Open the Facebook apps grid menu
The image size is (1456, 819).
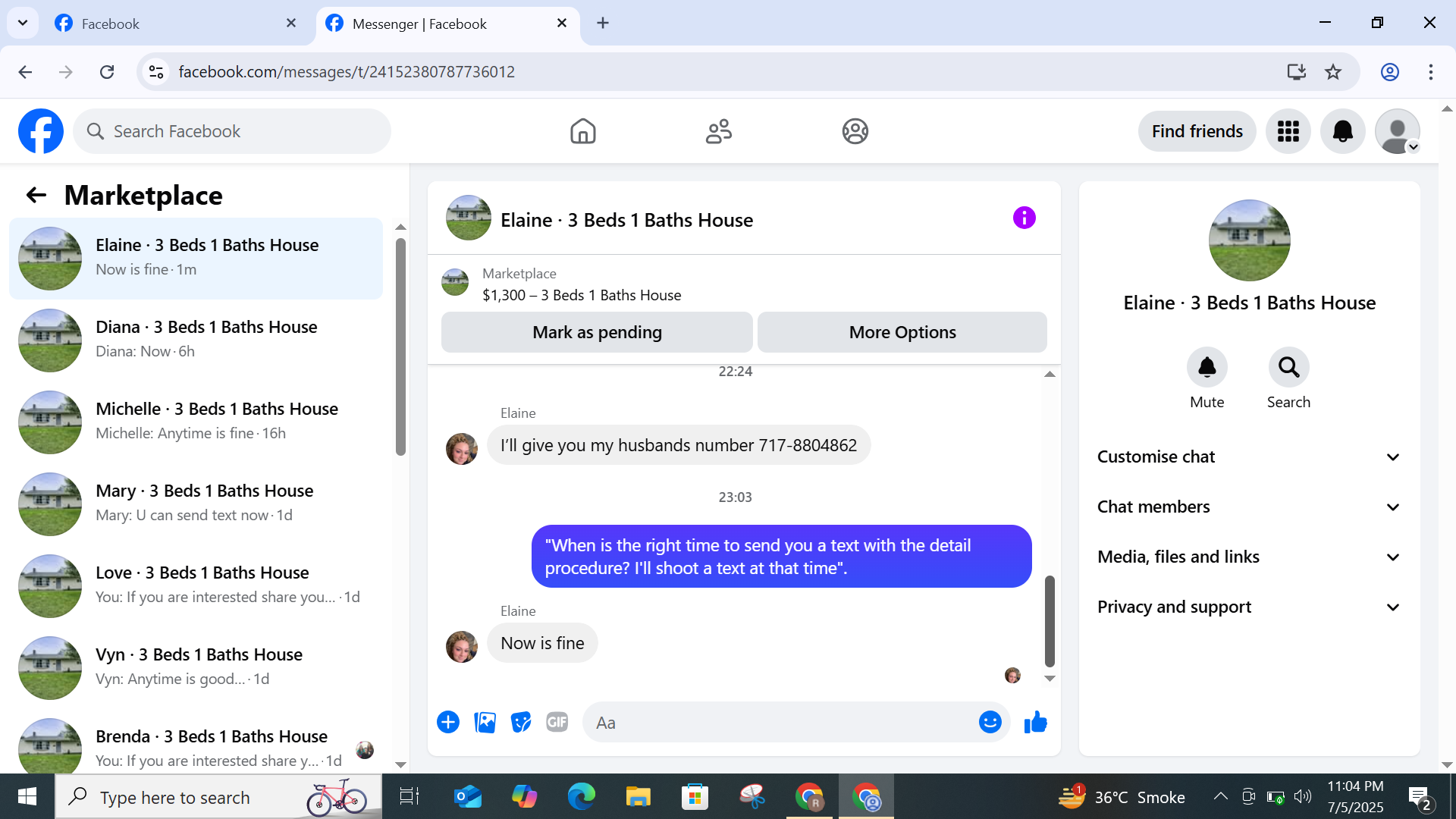[1288, 131]
